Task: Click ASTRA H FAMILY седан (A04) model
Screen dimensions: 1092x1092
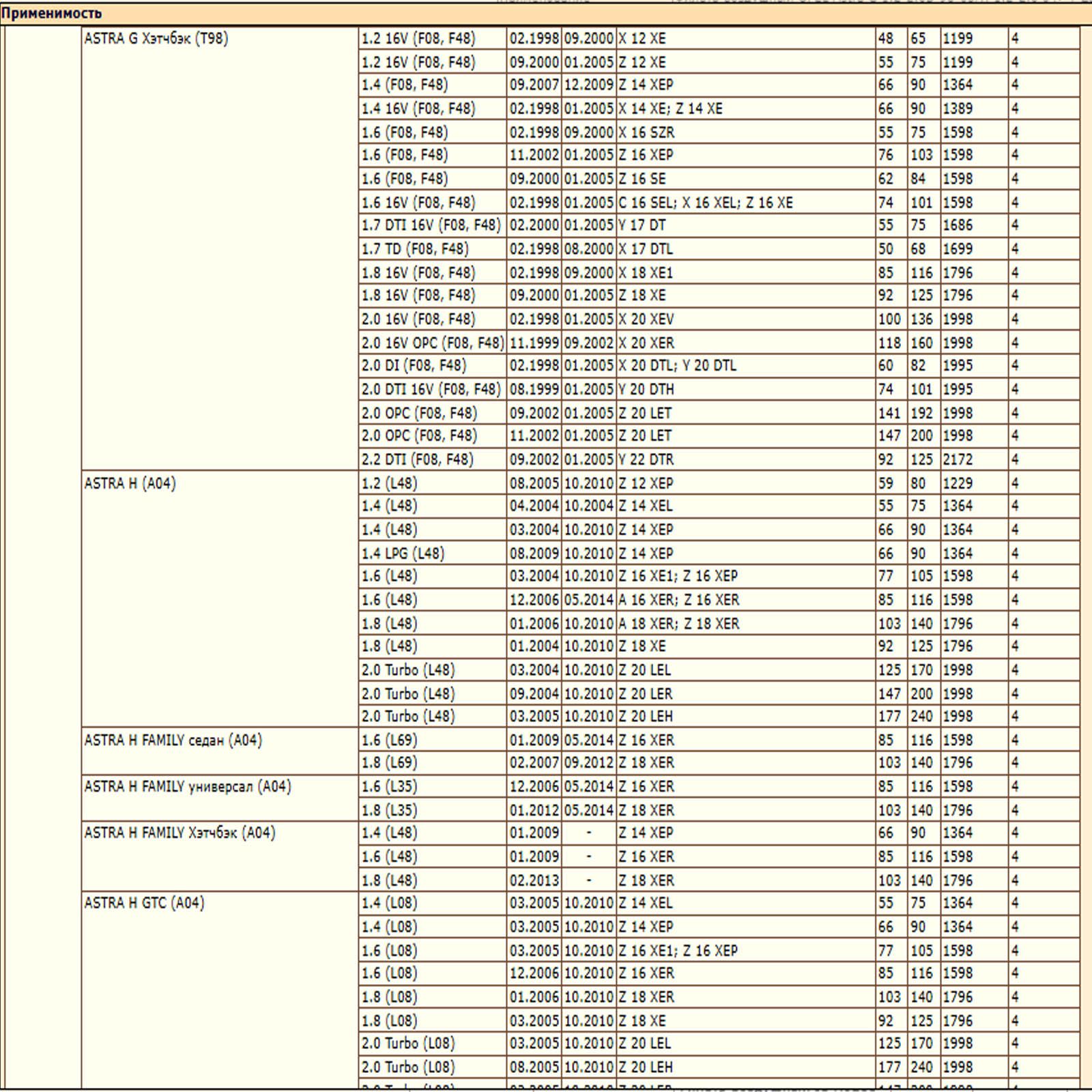Action: tap(173, 741)
